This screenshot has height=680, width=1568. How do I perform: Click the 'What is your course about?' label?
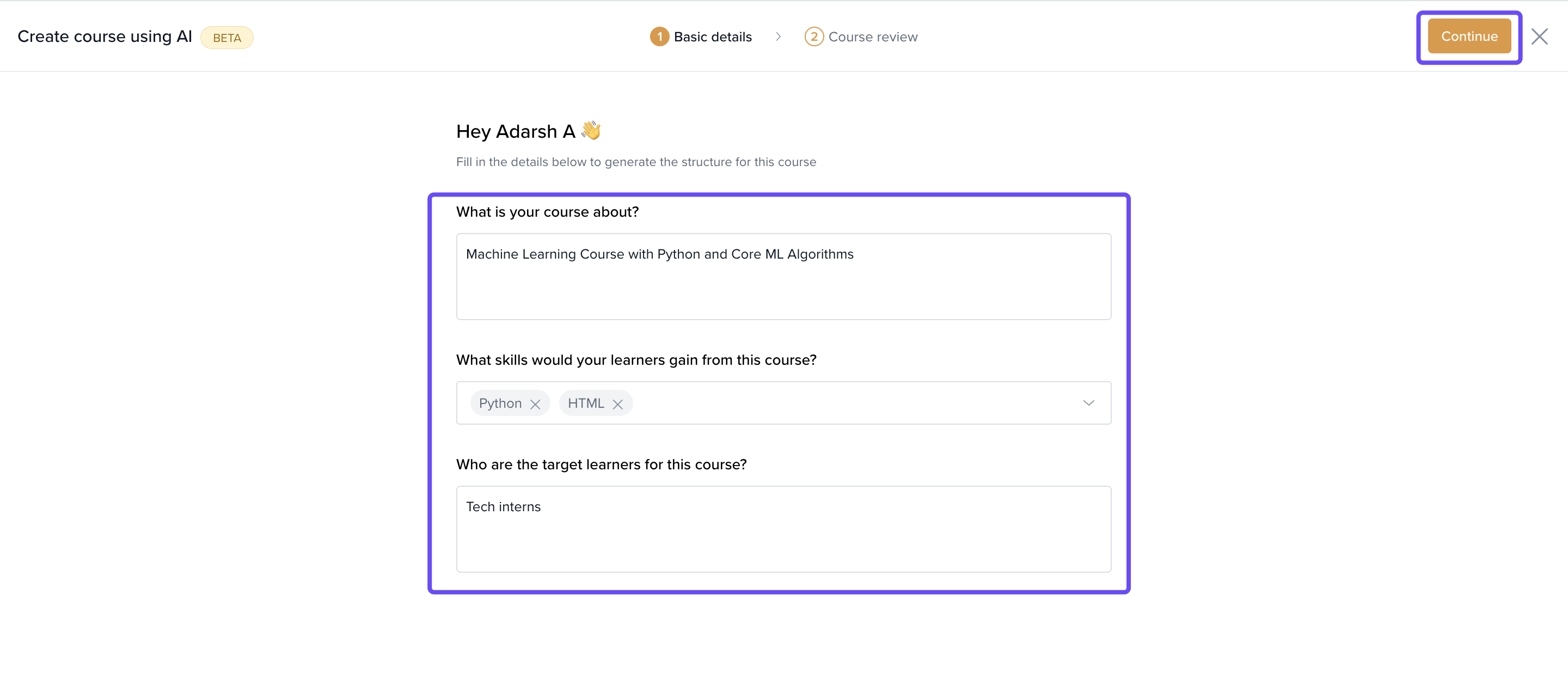547,212
